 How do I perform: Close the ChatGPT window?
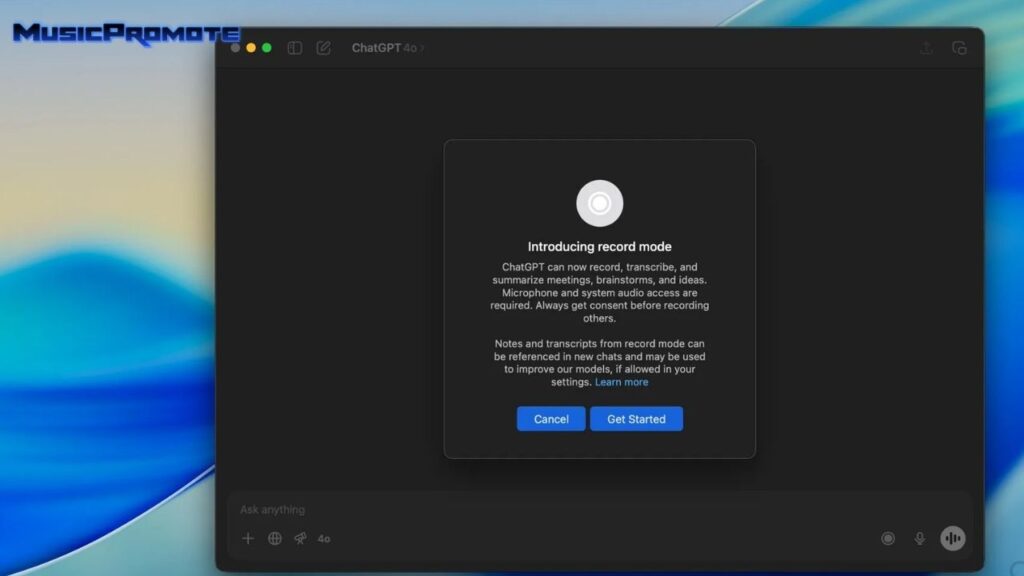[x=236, y=48]
